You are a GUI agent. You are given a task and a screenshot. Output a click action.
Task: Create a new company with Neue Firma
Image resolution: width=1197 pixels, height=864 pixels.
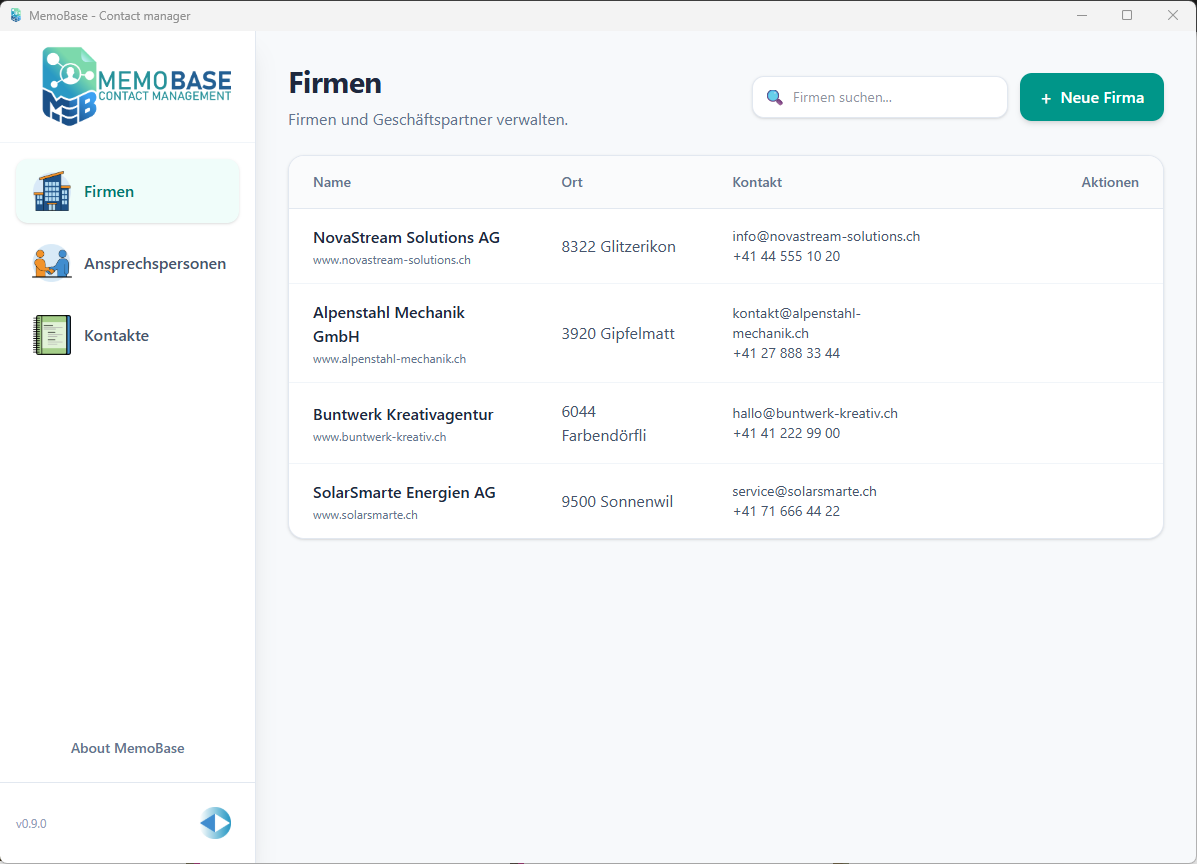1092,97
